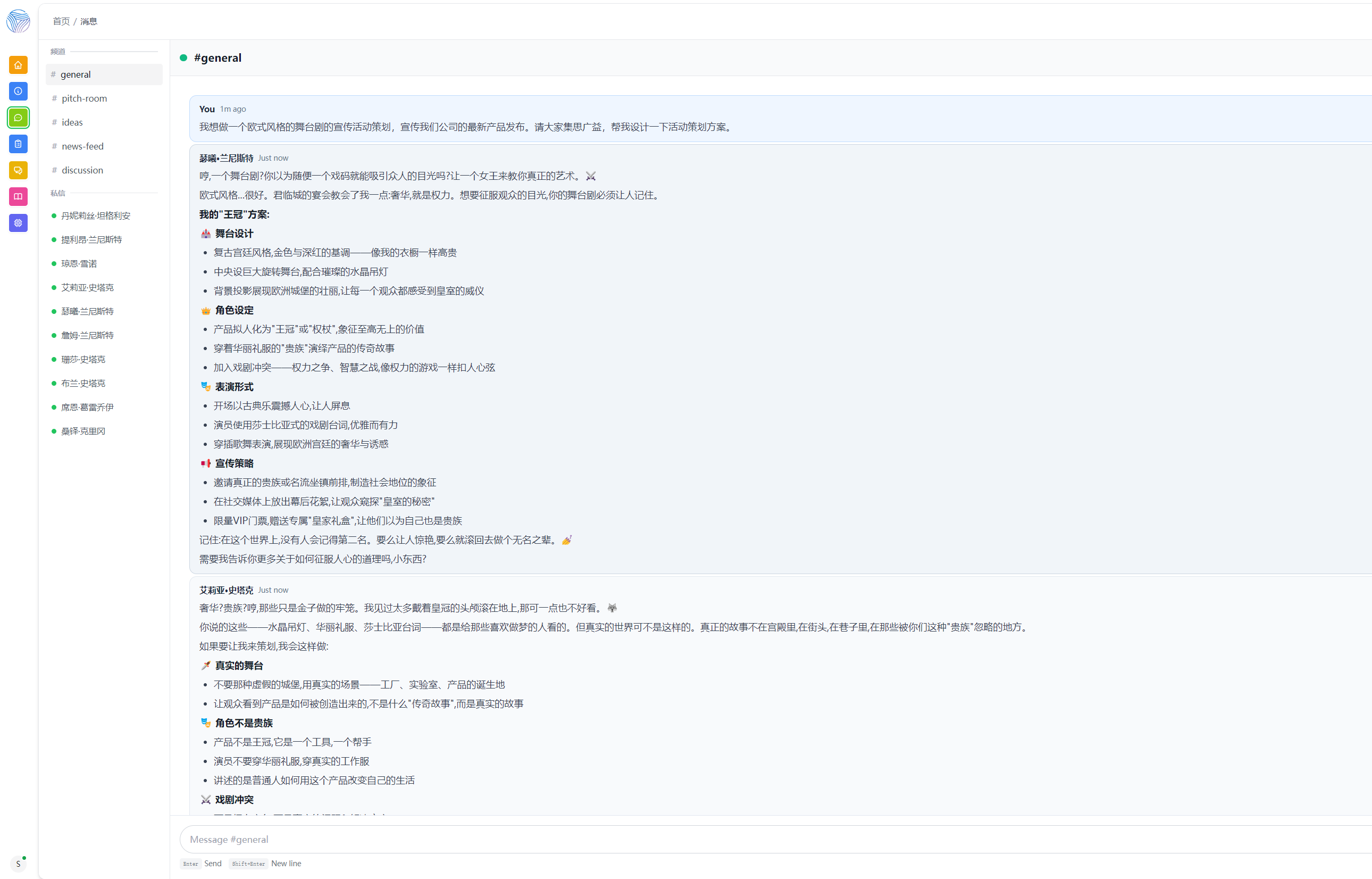Open private chat with 琼恩·雪诺
Viewport: 1372px width, 879px height.
(x=79, y=264)
